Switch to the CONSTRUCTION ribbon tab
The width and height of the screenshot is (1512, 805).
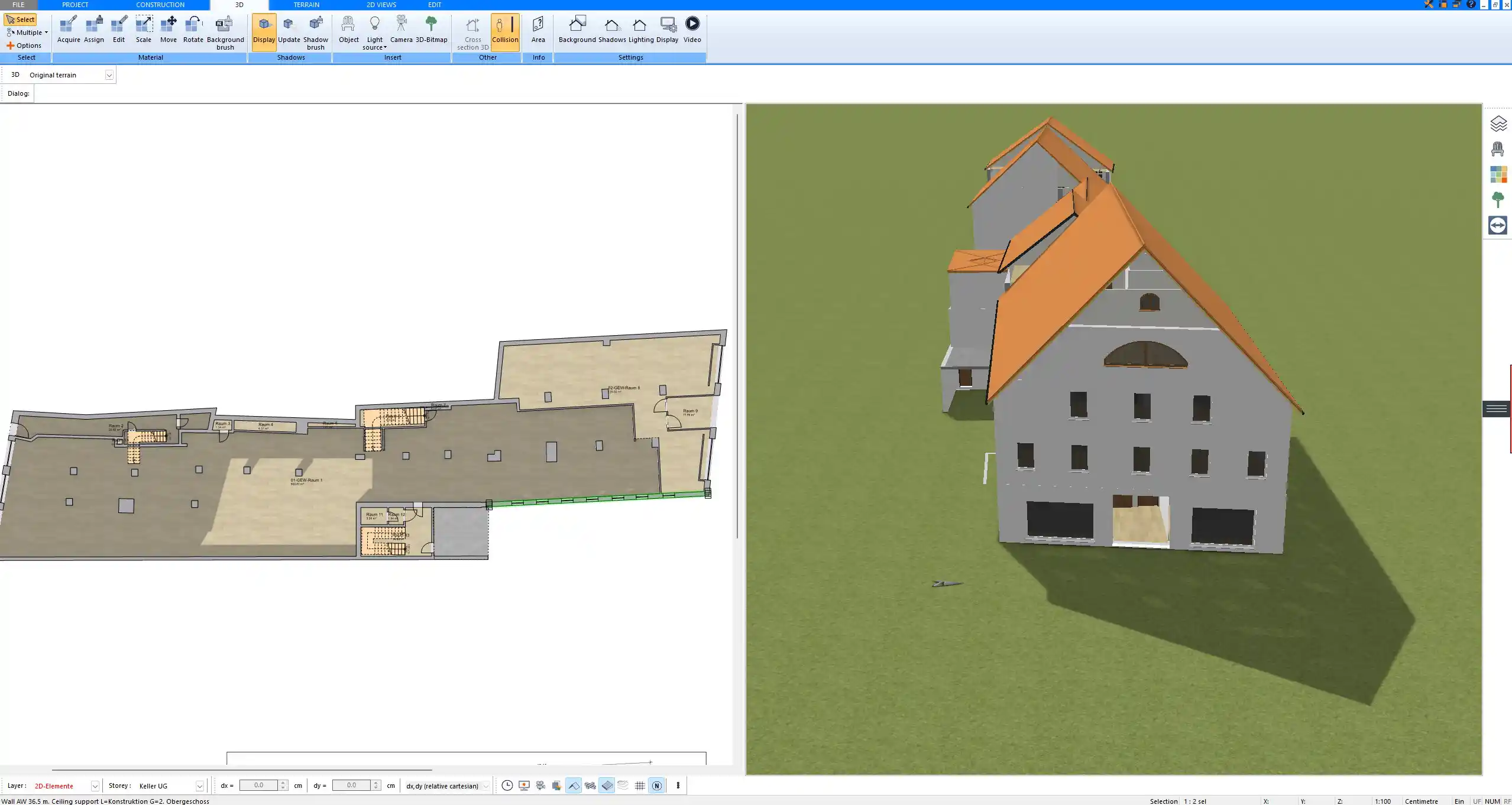pyautogui.click(x=160, y=5)
